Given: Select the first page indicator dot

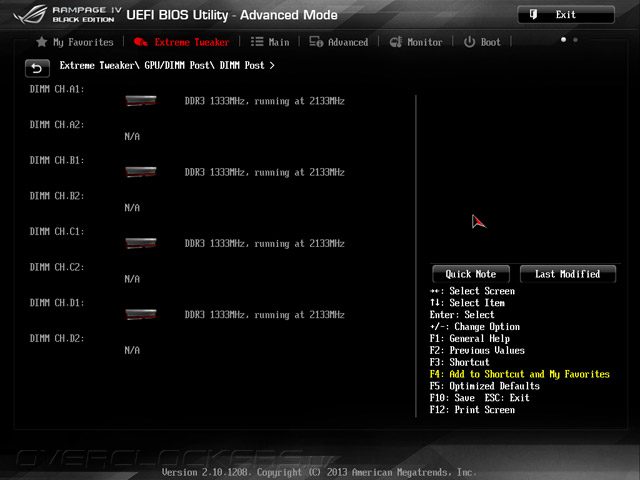Looking at the screenshot, I should [x=563, y=40].
